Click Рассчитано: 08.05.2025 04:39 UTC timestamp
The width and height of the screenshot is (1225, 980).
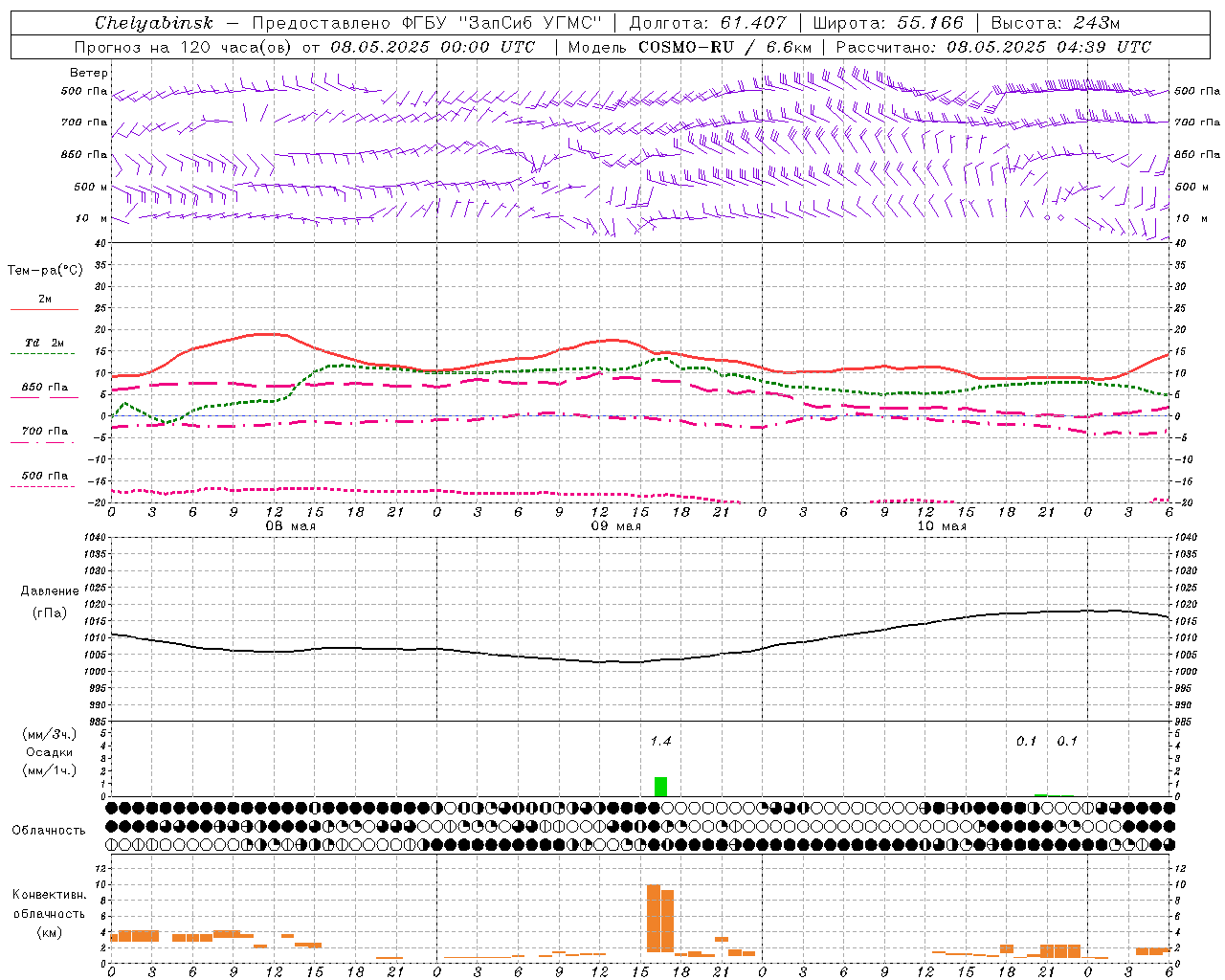coord(993,47)
